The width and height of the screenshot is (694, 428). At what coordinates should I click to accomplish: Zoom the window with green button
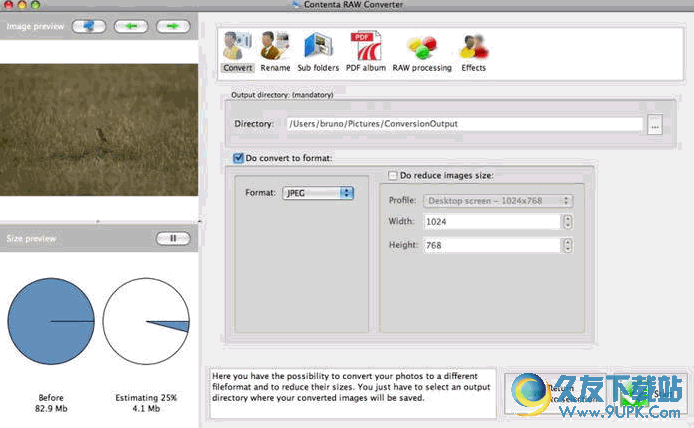coord(35,4)
